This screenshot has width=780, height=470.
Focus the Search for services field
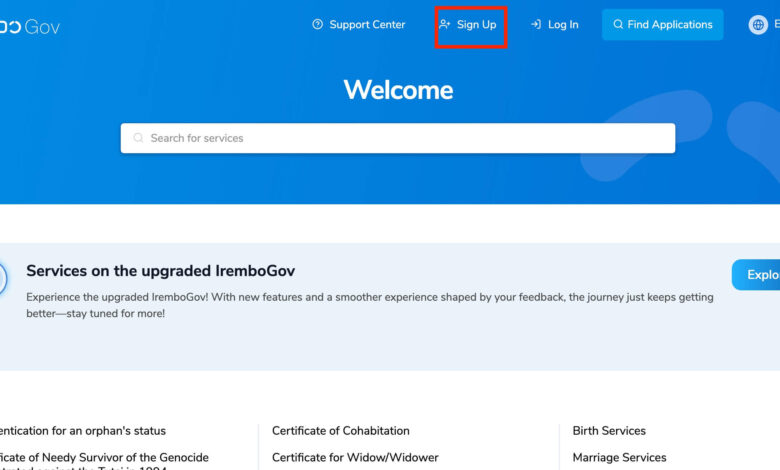pyautogui.click(x=397, y=138)
